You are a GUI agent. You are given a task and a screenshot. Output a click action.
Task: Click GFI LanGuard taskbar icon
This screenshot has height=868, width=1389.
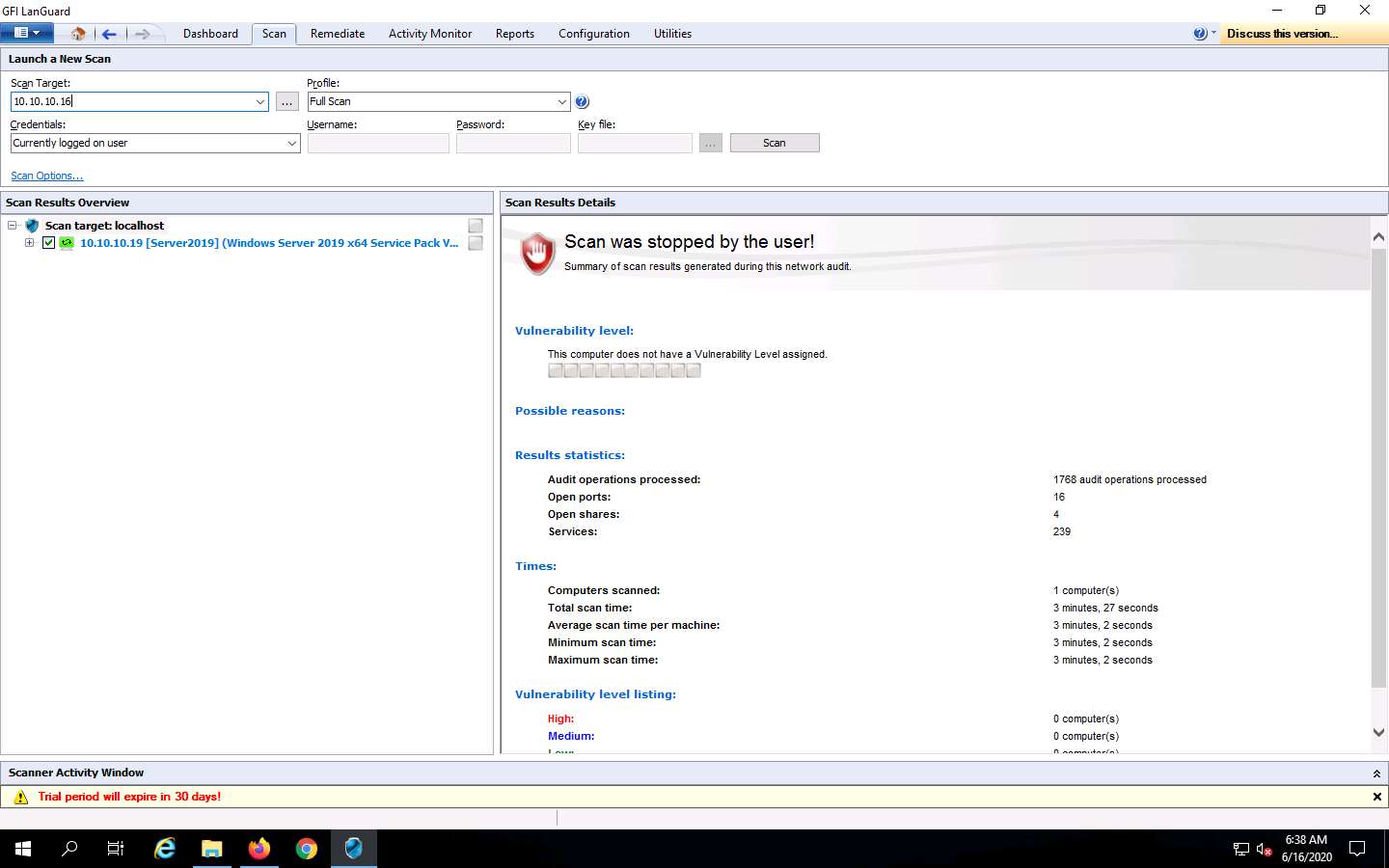(354, 849)
